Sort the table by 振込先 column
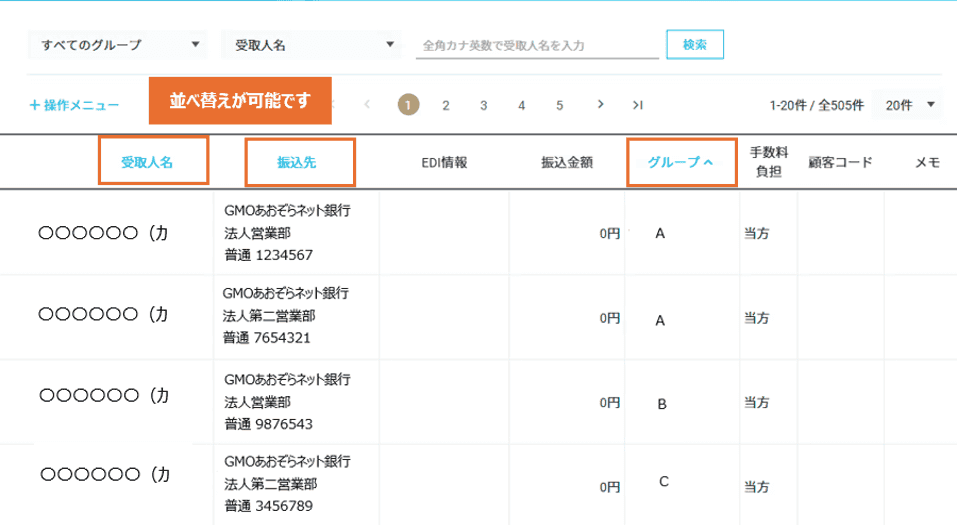This screenshot has height=525, width=957. [296, 162]
